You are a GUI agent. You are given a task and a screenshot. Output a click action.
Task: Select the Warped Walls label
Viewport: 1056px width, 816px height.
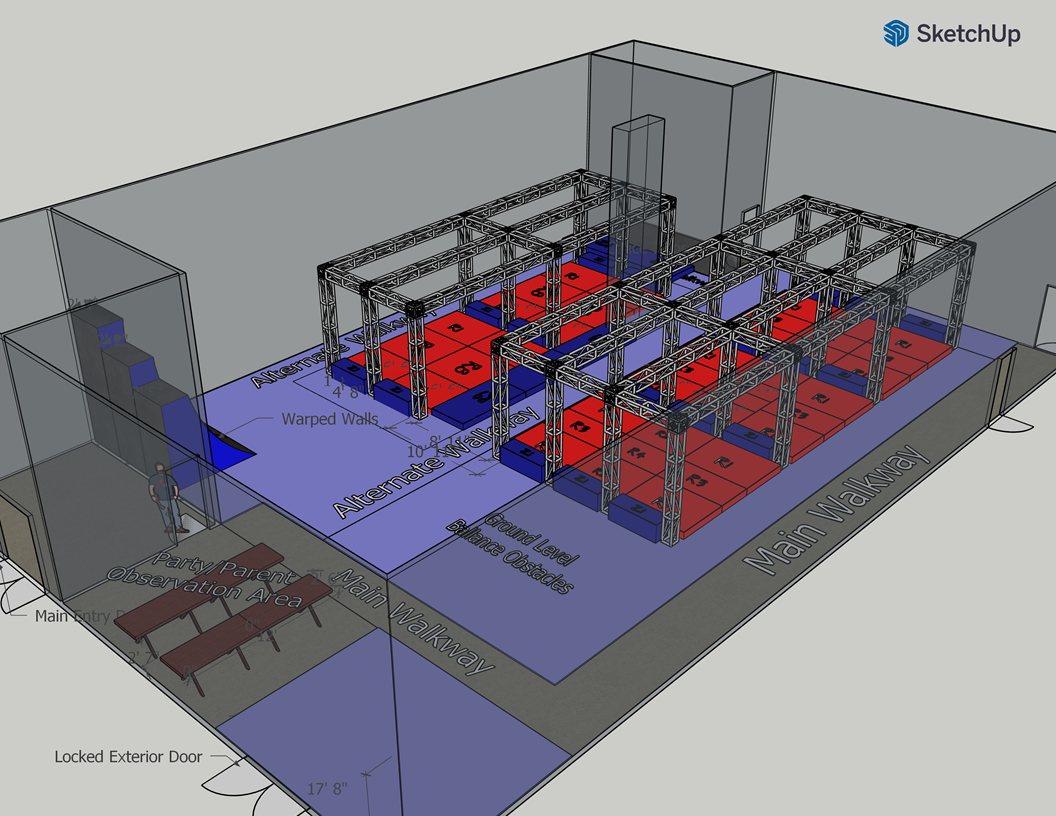(x=329, y=419)
